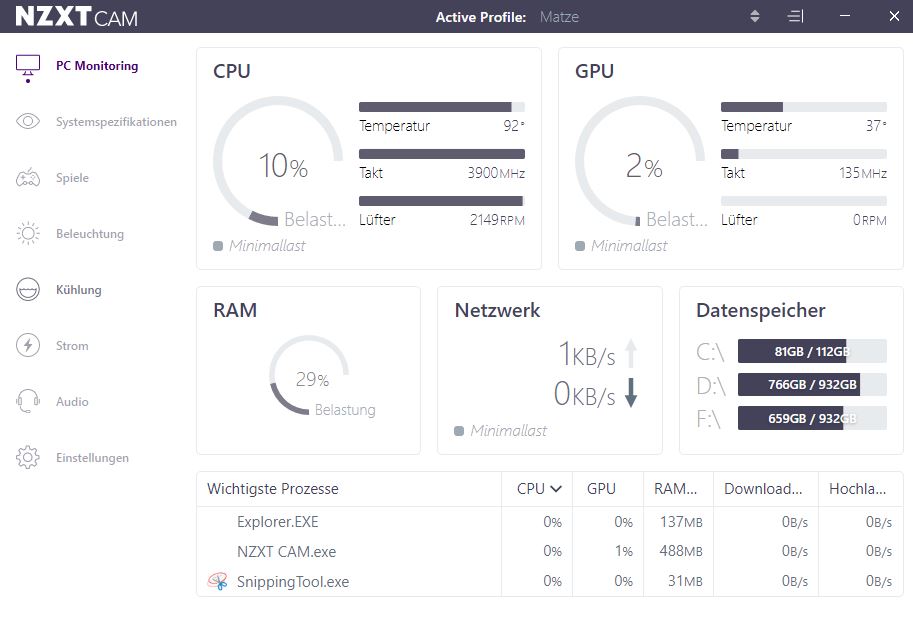Screen dimensions: 913x633
Task: Click the active profile name Matze
Action: pyautogui.click(x=559, y=17)
